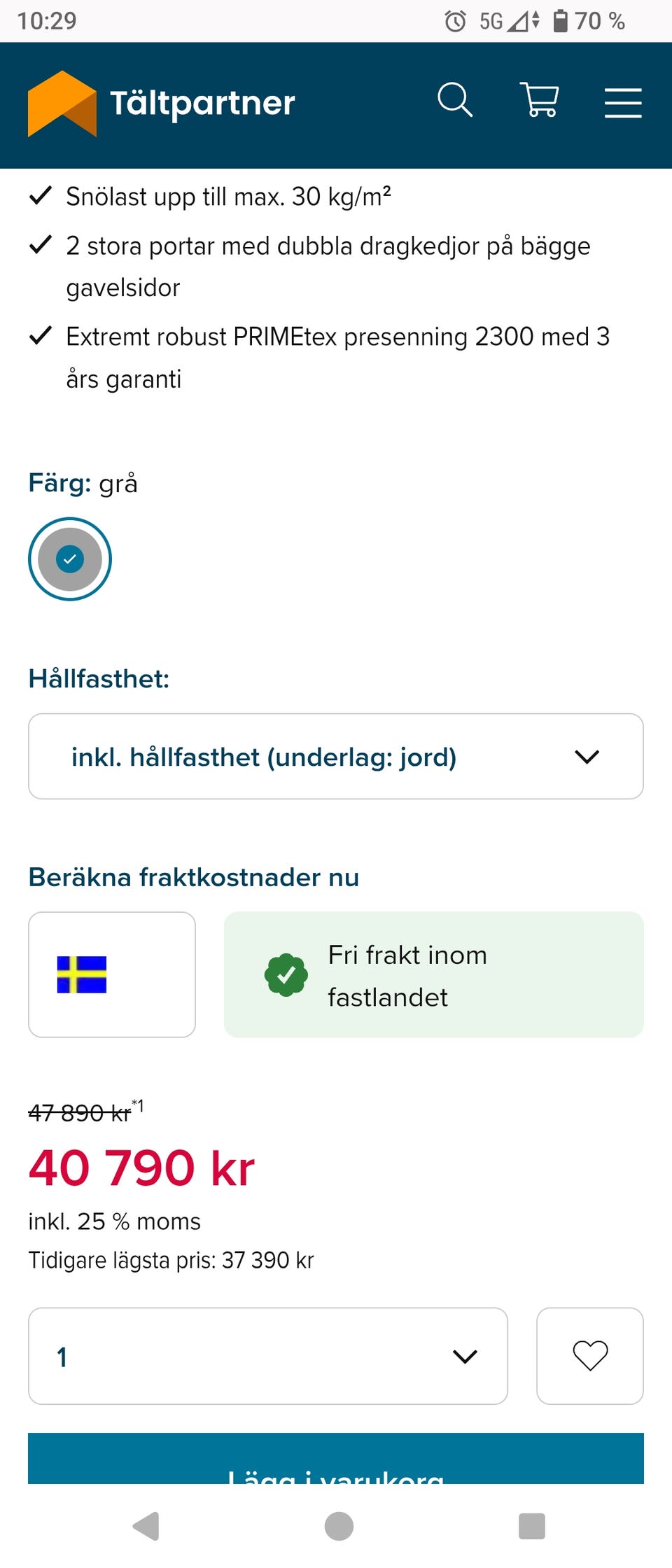Open the shopping cart icon

539,100
